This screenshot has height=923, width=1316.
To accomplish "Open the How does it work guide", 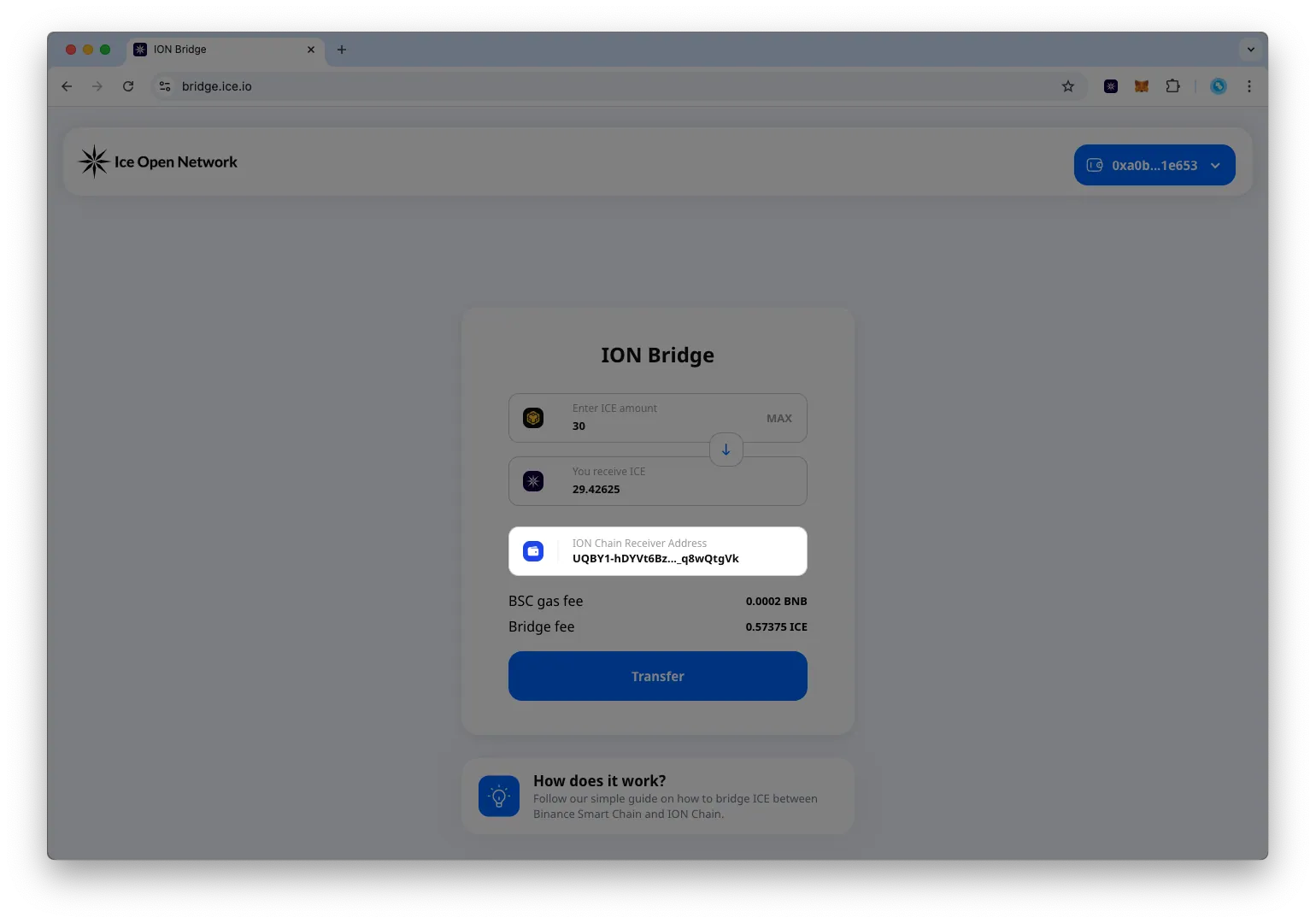I will pos(658,797).
